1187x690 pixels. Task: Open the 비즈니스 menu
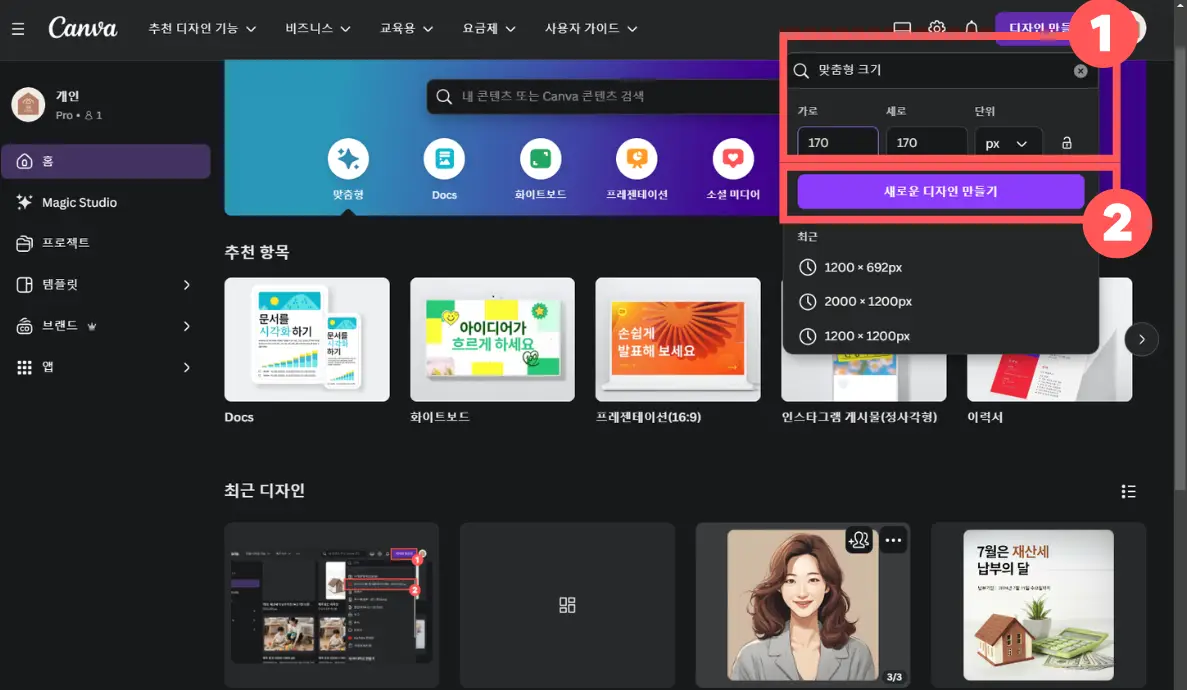315,28
